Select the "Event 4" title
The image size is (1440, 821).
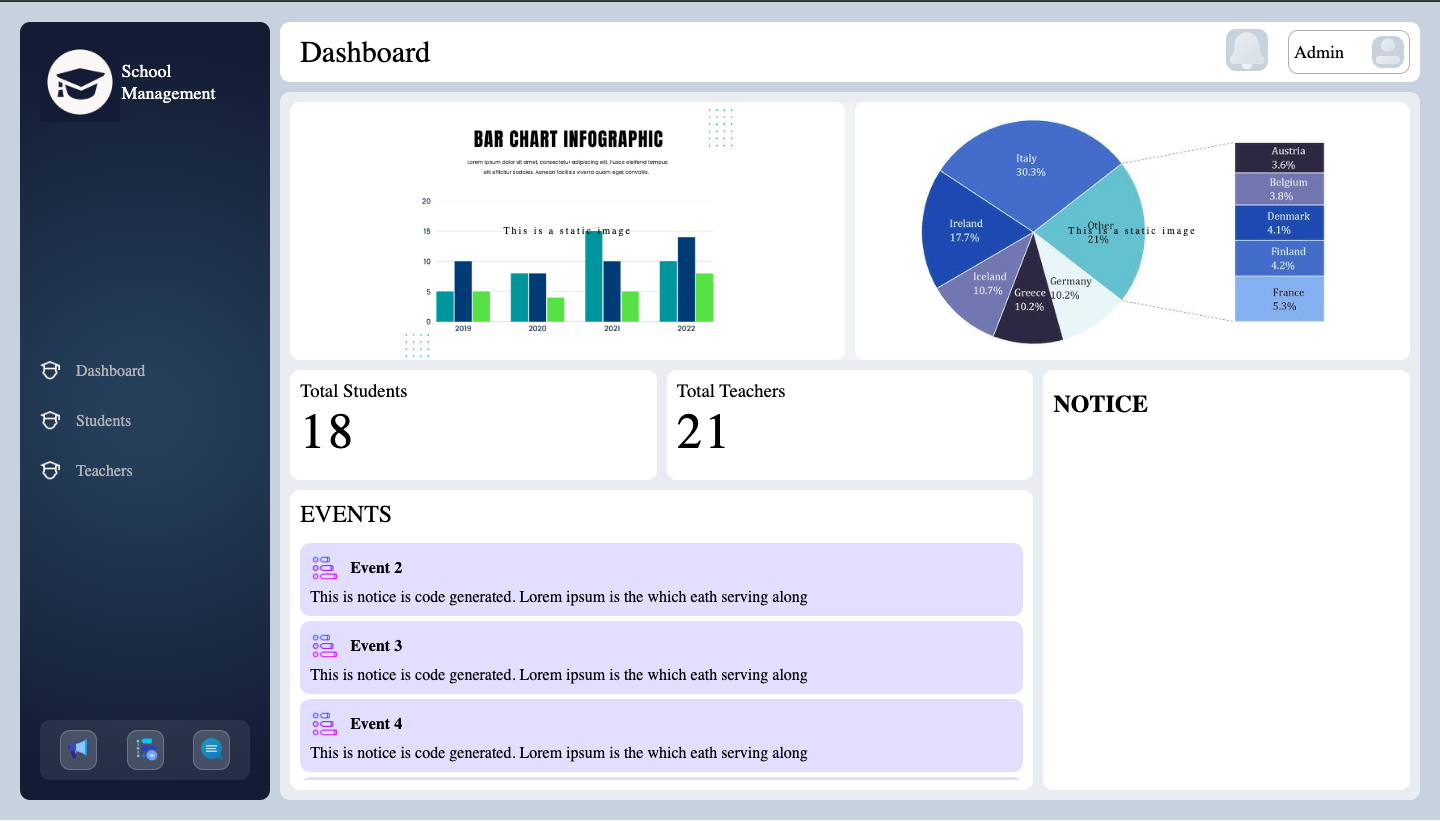(376, 724)
